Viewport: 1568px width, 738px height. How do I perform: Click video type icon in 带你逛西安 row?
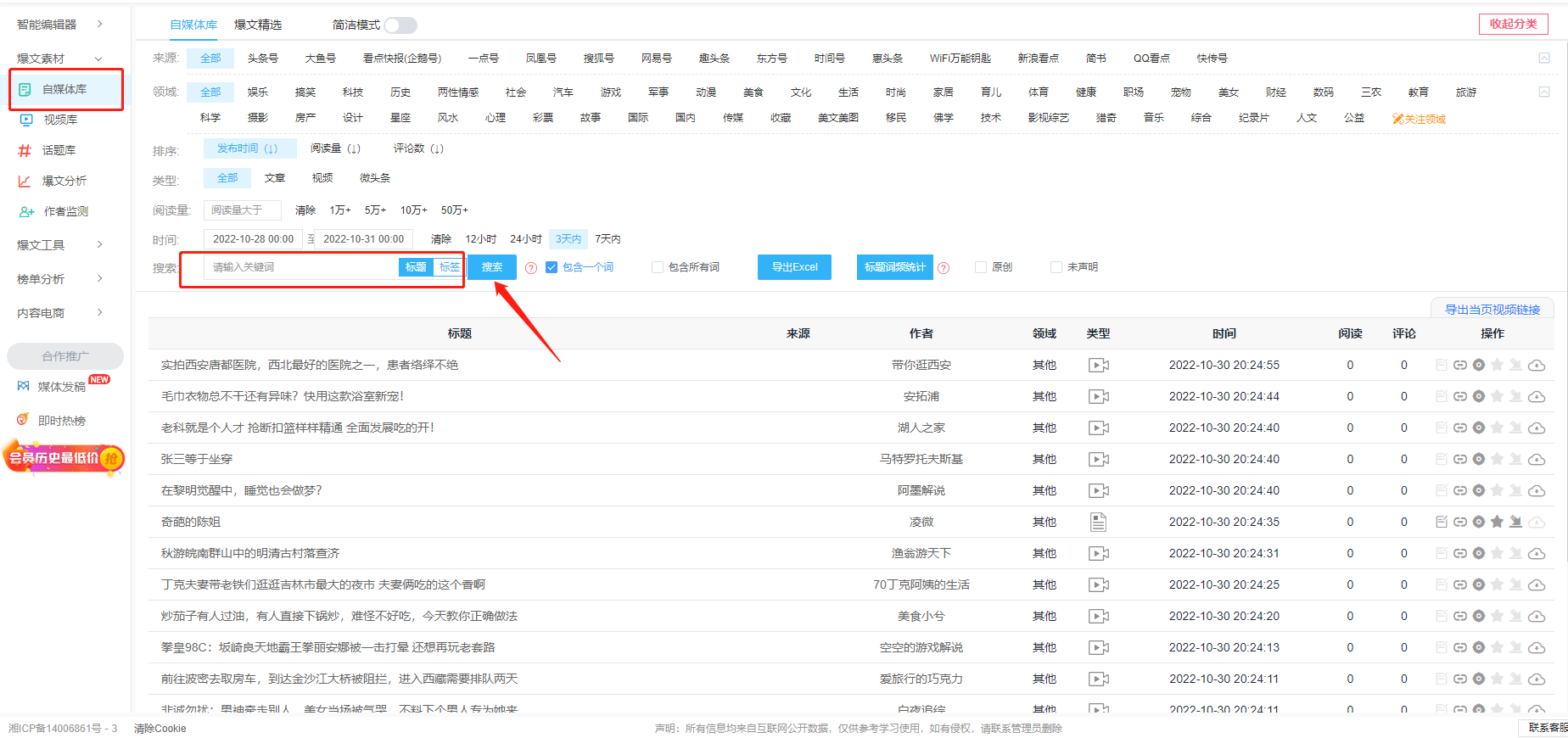[x=1099, y=366]
